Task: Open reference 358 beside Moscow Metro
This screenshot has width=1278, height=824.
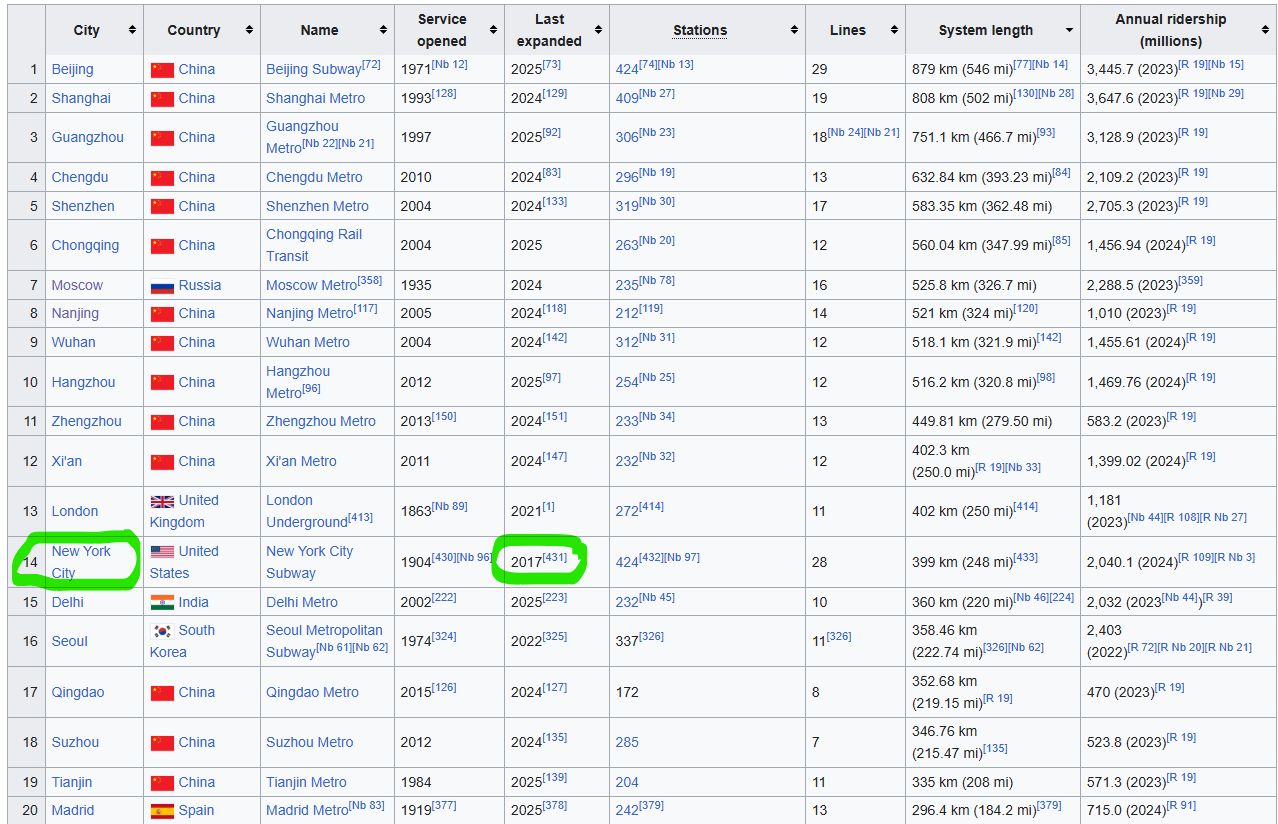Action: (x=370, y=281)
